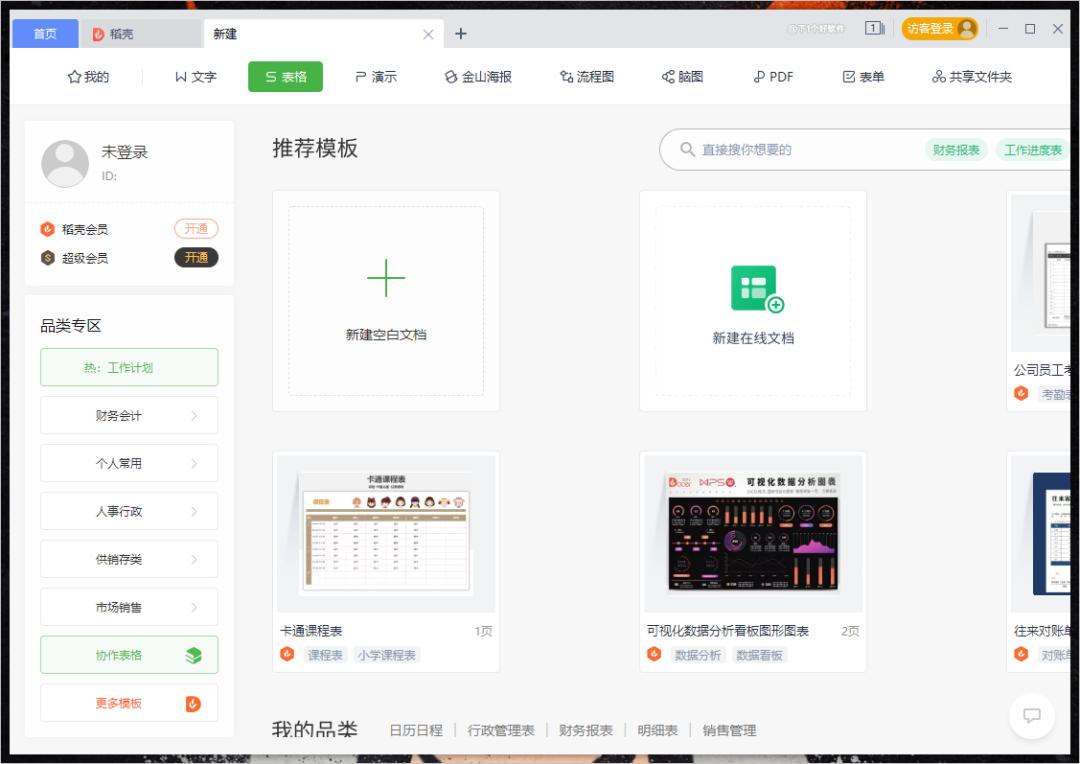Viewport: 1080px width, 764px height.
Task: Switch to 演示 presentation creation
Action: pyautogui.click(x=376, y=75)
